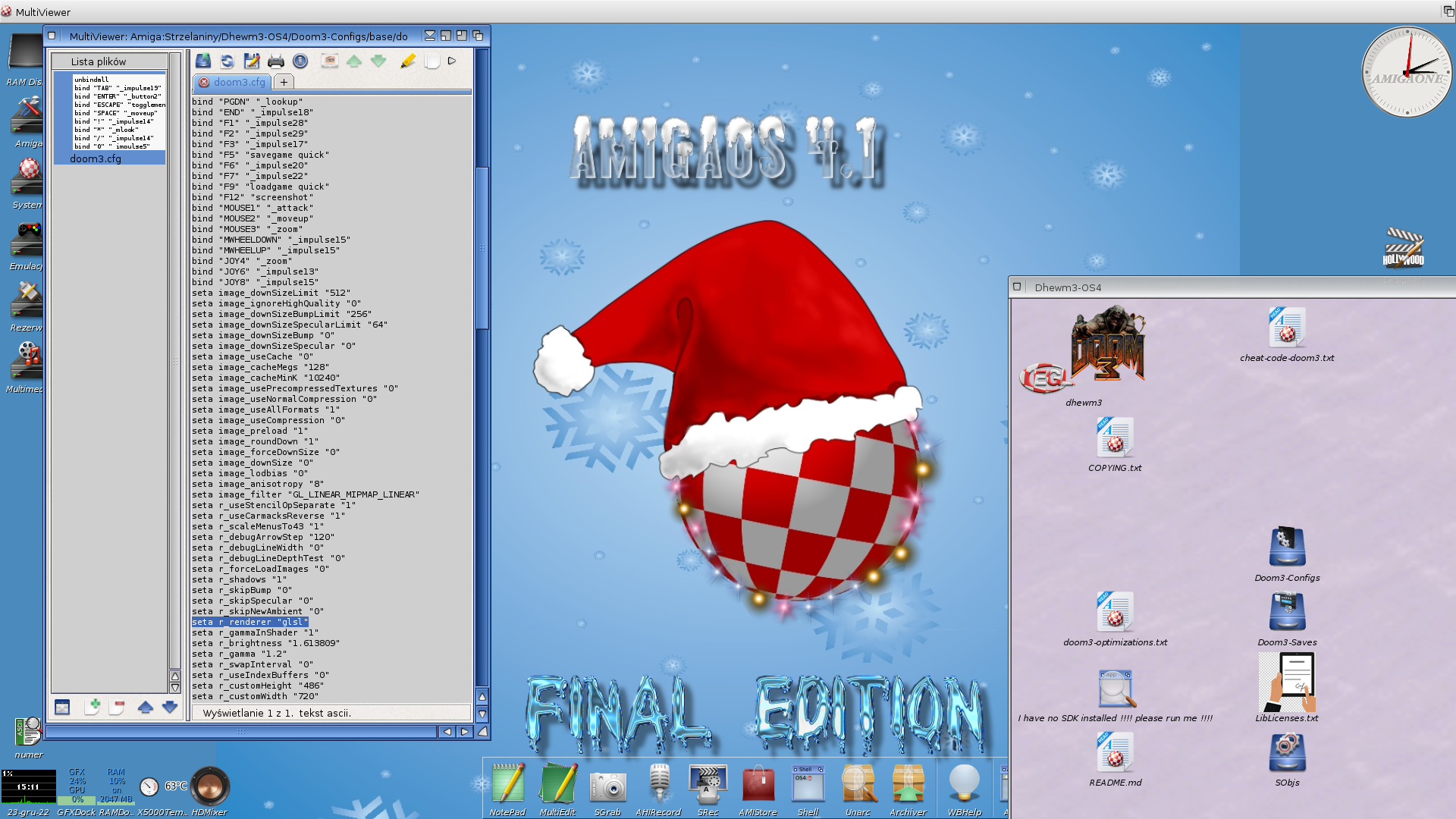This screenshot has width=1456, height=819.
Task: Move list entry up with blue arrow
Action: click(x=145, y=707)
